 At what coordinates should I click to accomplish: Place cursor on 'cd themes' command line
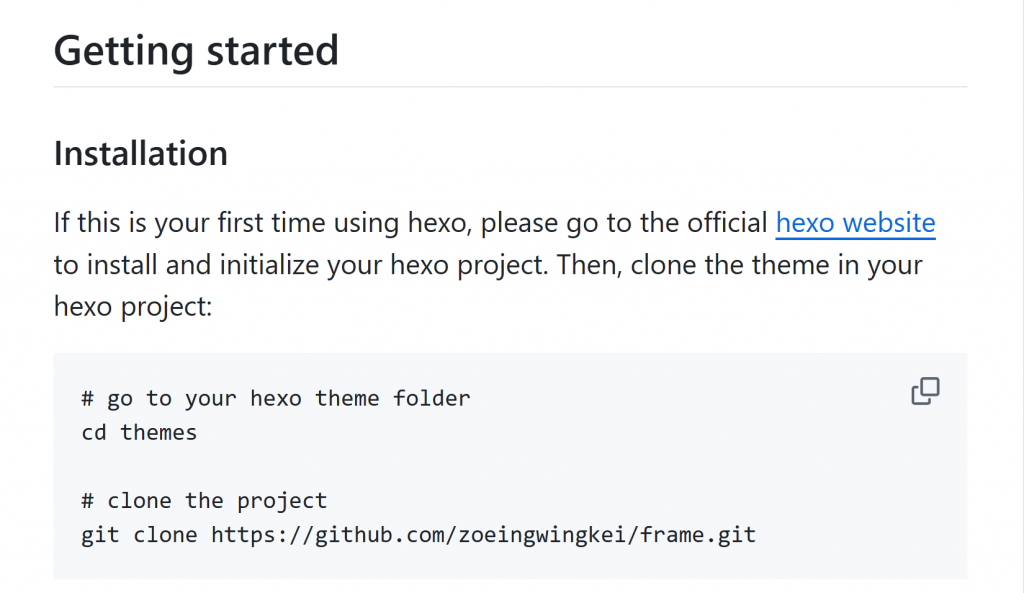139,433
